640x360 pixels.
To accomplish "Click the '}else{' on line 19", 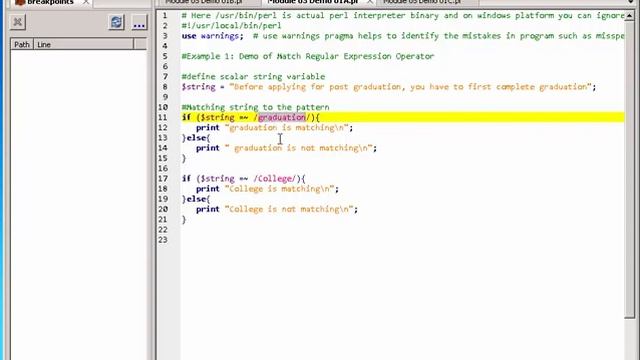I will [196, 199].
